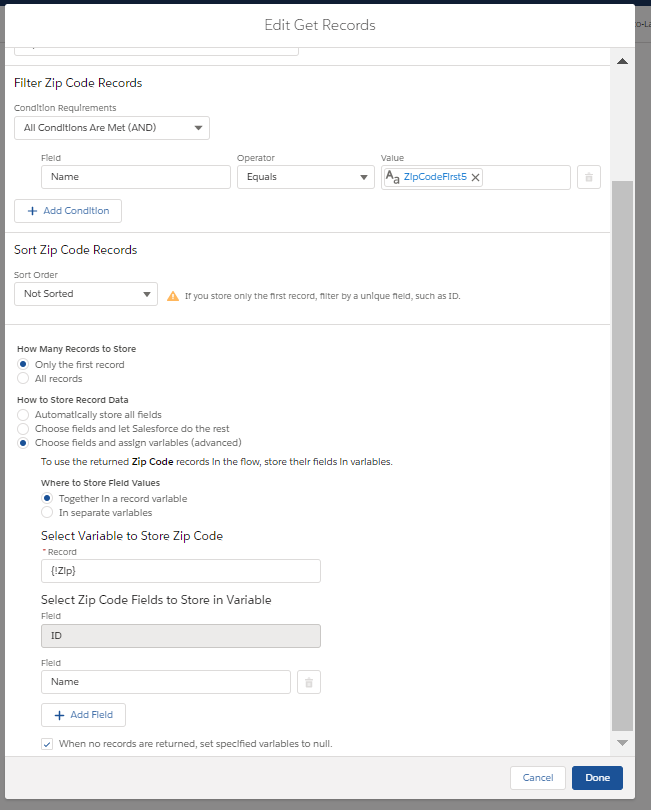Viewport: 651px width, 810px height.
Task: Click the Record variable {!Zip} input
Action: pos(180,571)
